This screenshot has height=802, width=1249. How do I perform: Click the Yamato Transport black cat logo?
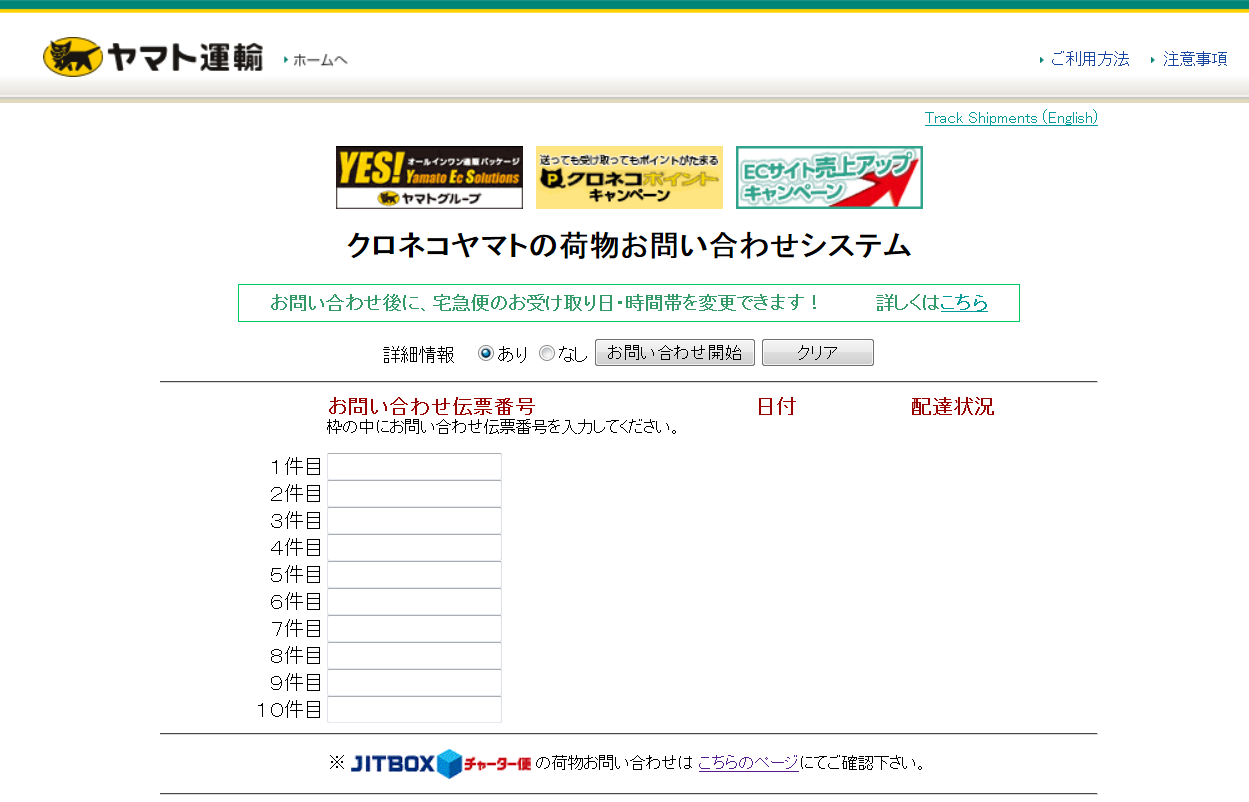pos(152,58)
